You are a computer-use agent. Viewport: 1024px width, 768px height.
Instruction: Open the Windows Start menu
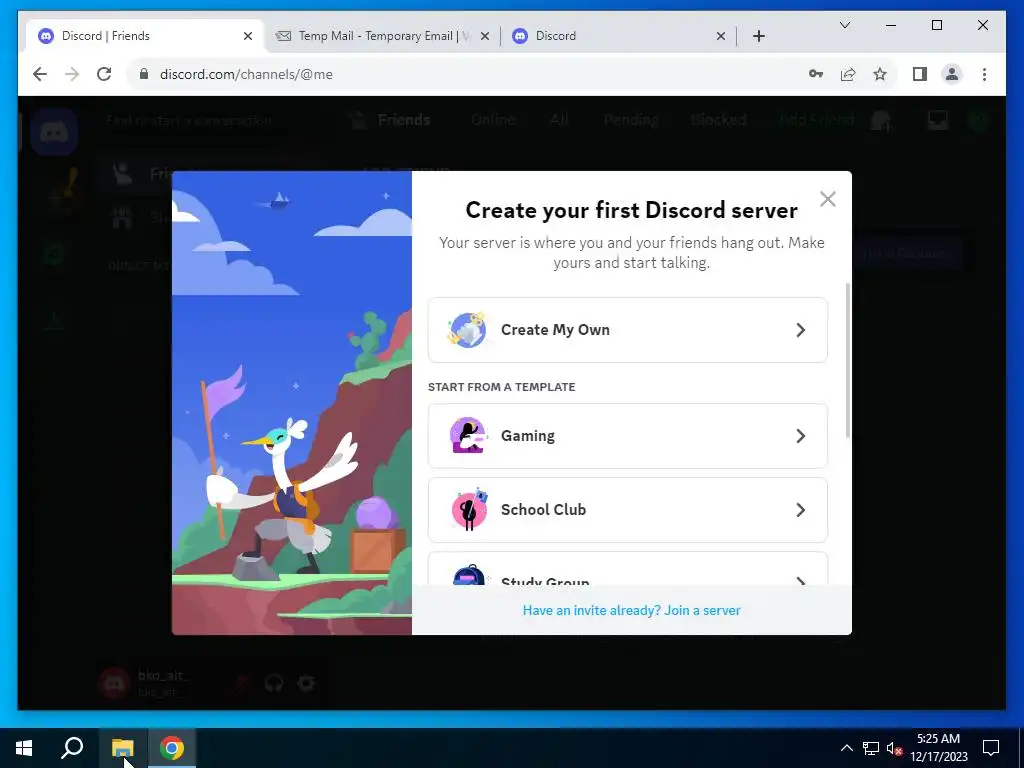(24, 748)
